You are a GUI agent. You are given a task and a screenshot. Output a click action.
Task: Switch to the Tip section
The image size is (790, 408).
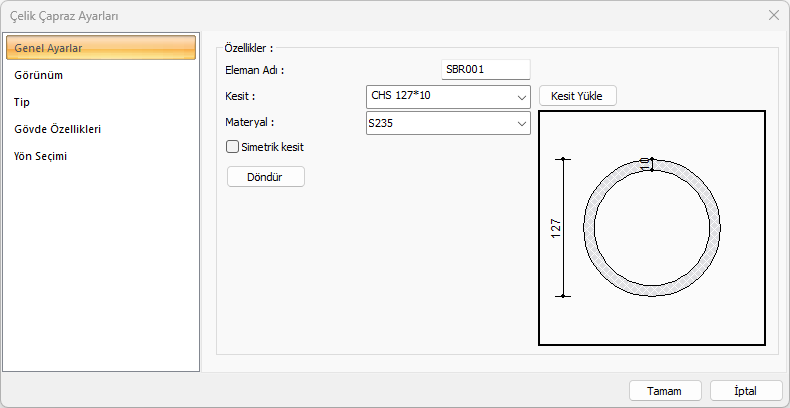(x=101, y=102)
